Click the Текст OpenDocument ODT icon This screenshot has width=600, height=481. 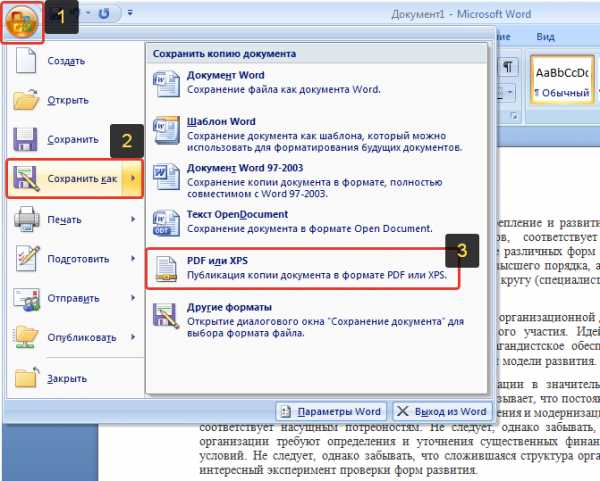click(x=166, y=223)
